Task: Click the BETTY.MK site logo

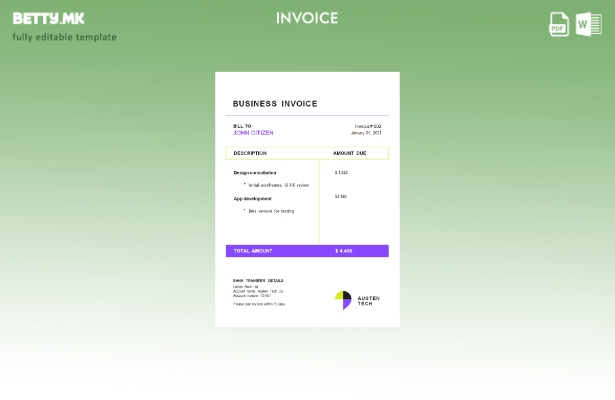Action: pos(49,18)
